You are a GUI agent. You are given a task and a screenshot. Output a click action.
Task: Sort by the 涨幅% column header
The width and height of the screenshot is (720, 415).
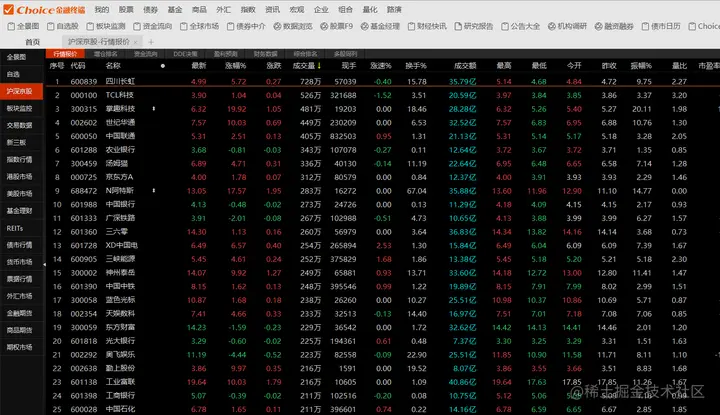pos(236,66)
